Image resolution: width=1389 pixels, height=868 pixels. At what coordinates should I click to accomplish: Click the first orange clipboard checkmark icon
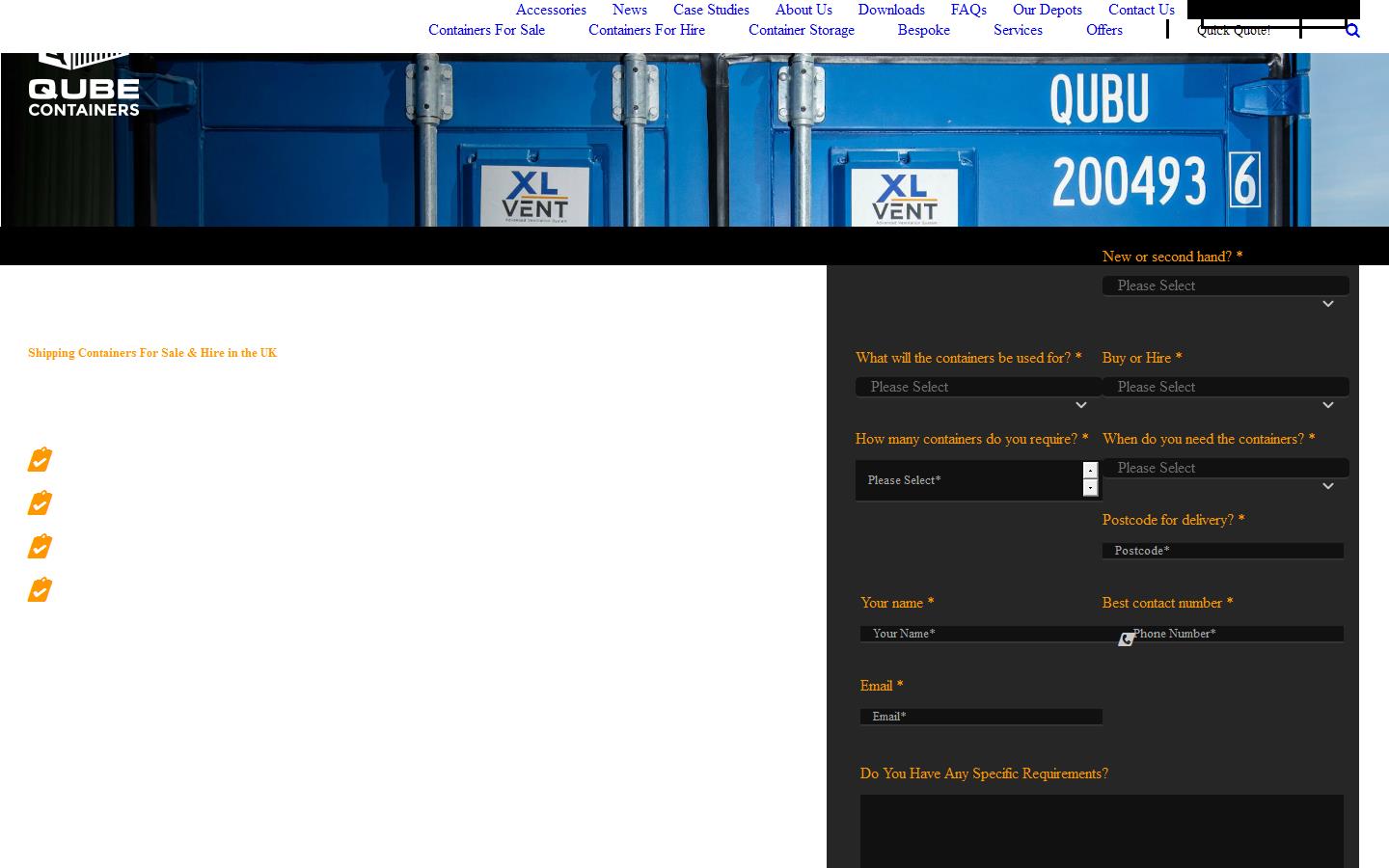(39, 459)
